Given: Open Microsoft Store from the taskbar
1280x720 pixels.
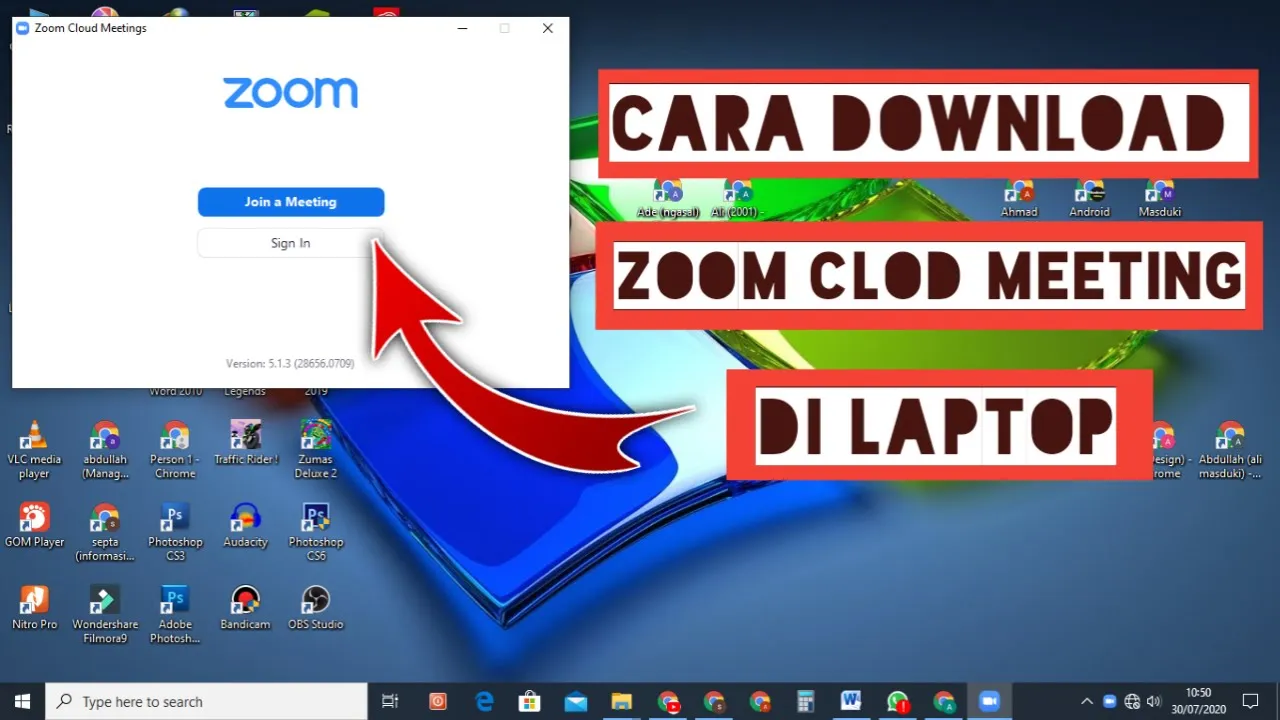Looking at the screenshot, I should point(530,701).
